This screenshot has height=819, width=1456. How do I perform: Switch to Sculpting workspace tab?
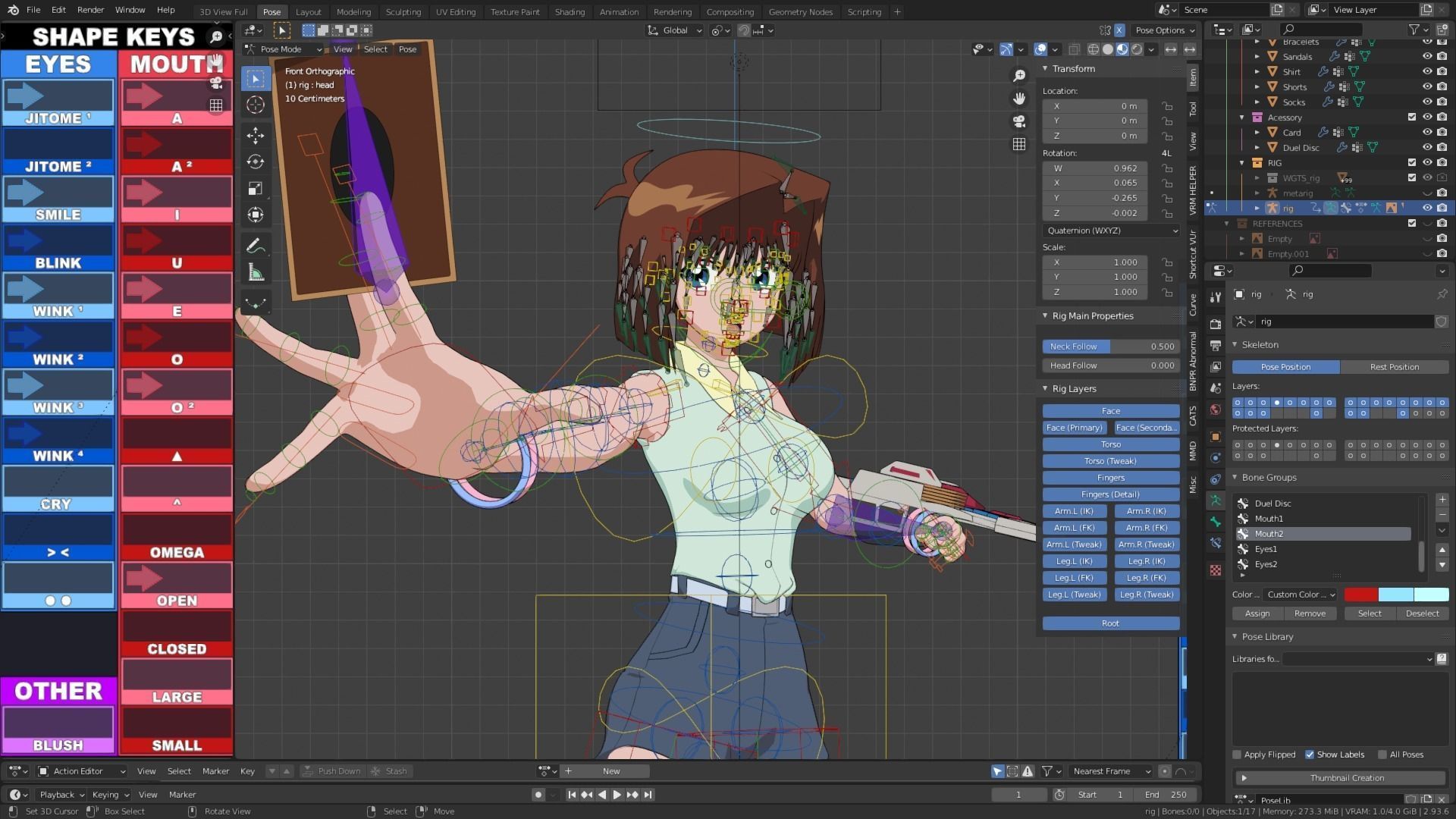click(403, 11)
